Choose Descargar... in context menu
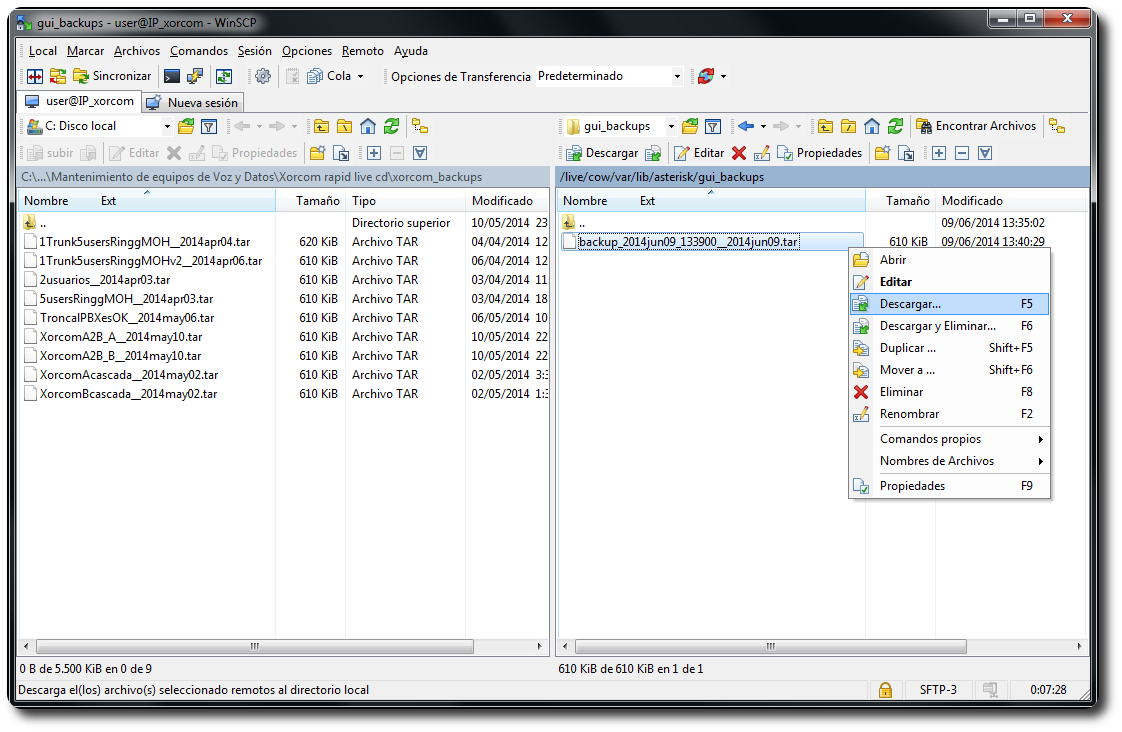This screenshot has width=1122, height=732. coord(949,304)
